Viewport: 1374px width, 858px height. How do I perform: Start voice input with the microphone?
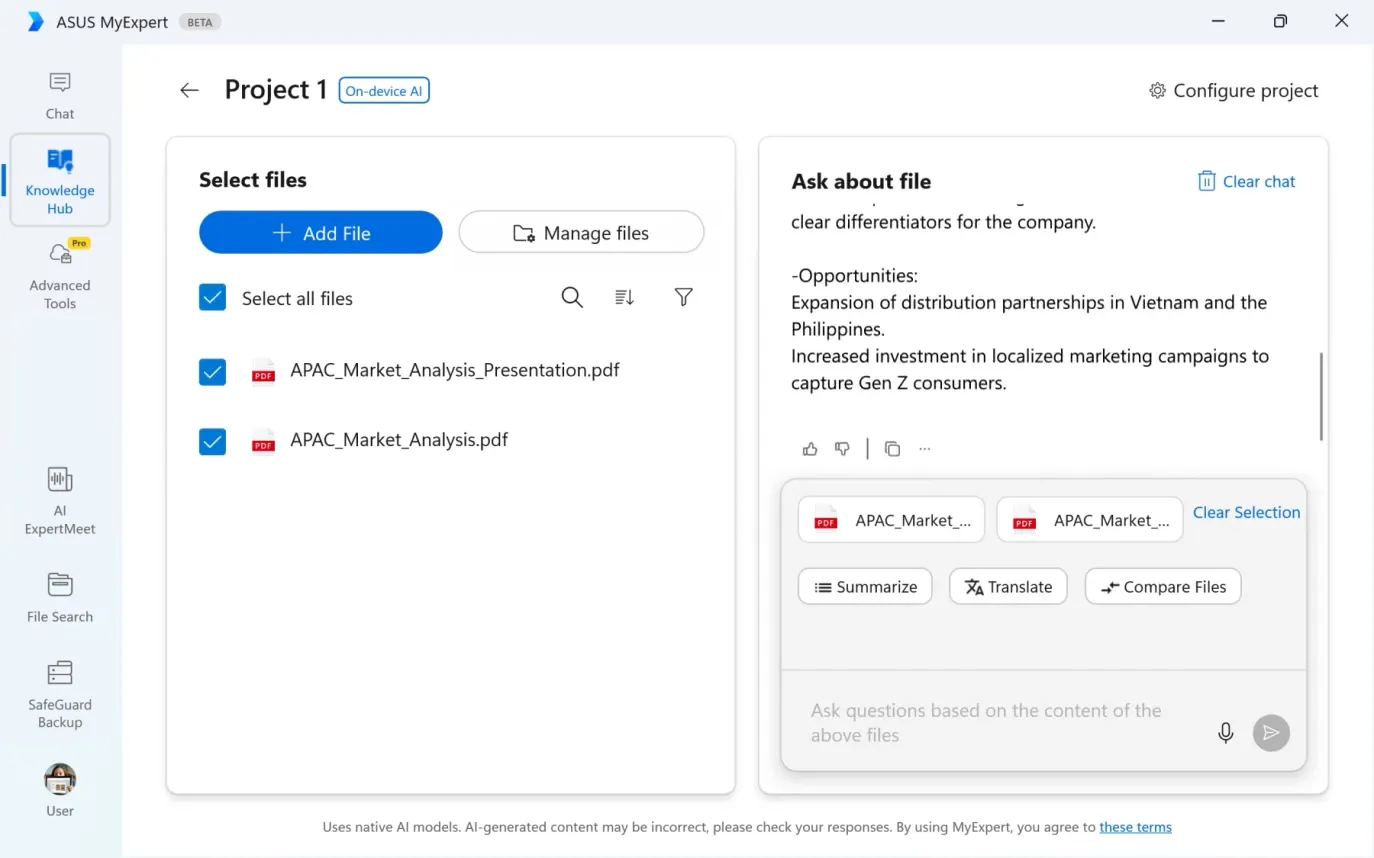(x=1226, y=733)
